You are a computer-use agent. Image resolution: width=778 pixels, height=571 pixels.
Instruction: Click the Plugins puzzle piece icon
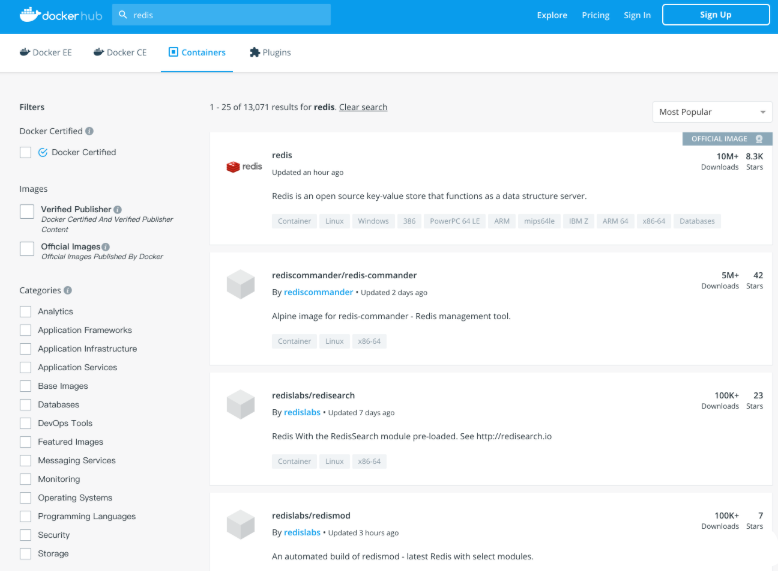pyautogui.click(x=255, y=52)
